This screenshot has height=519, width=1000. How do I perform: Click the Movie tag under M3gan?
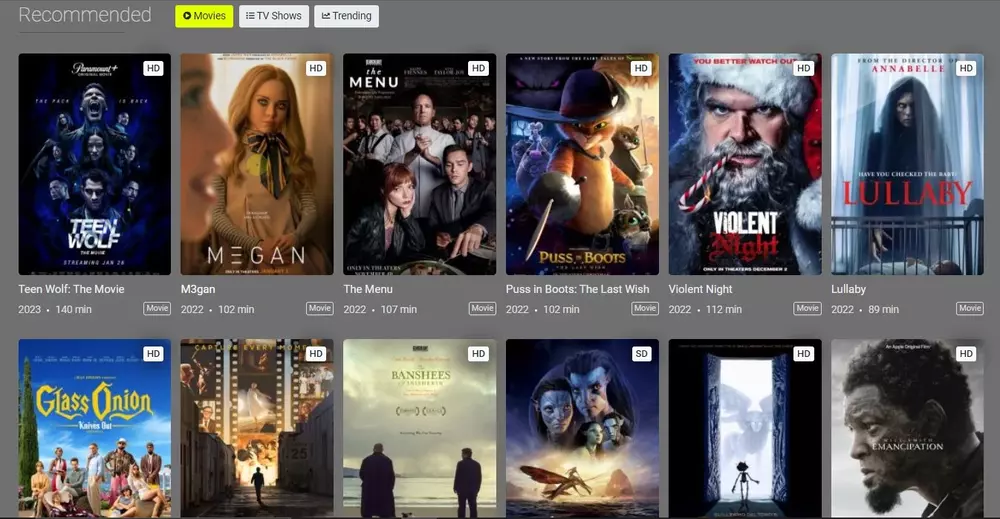pyautogui.click(x=320, y=309)
